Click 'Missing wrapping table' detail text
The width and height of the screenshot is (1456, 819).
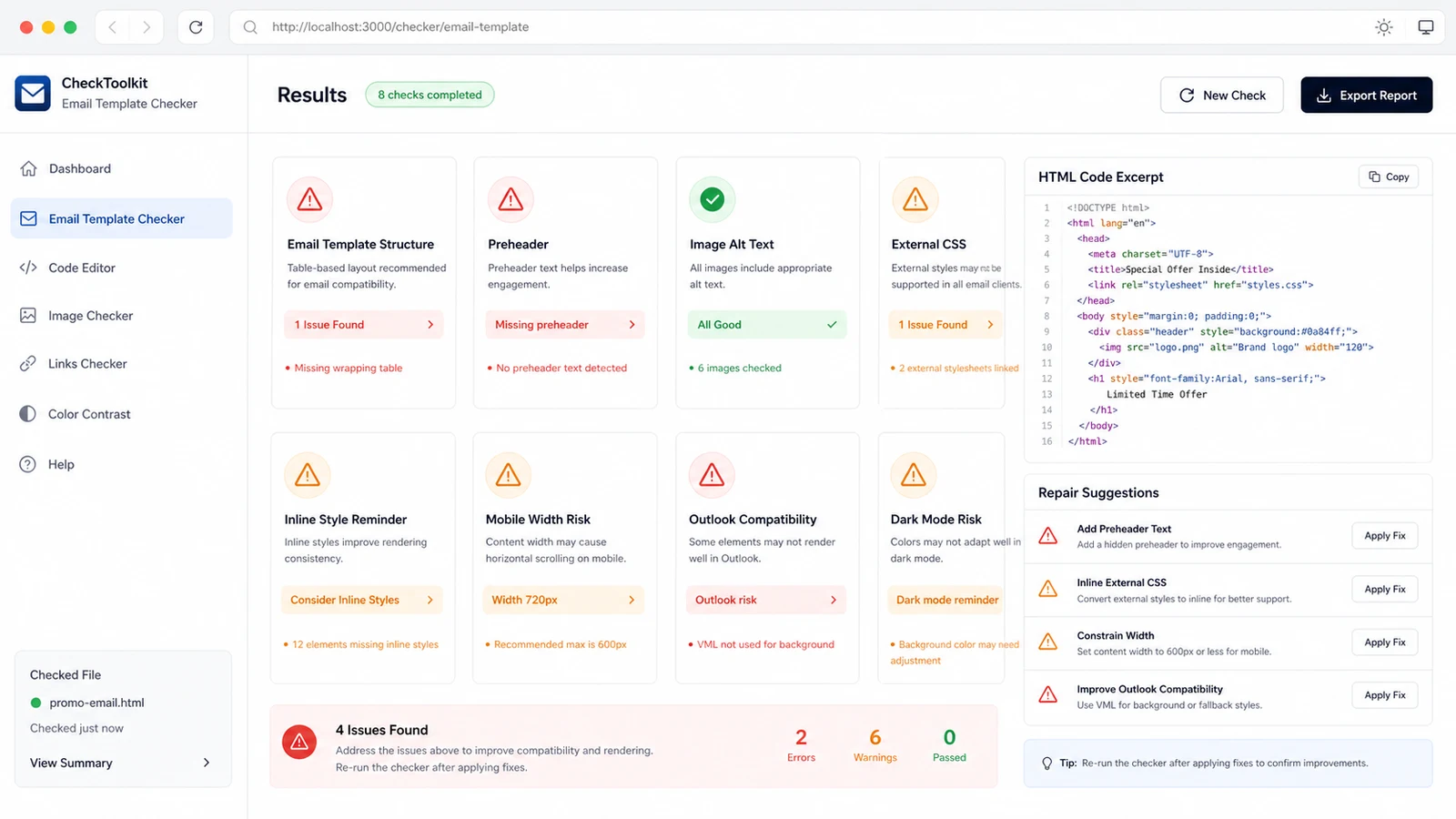pos(349,369)
